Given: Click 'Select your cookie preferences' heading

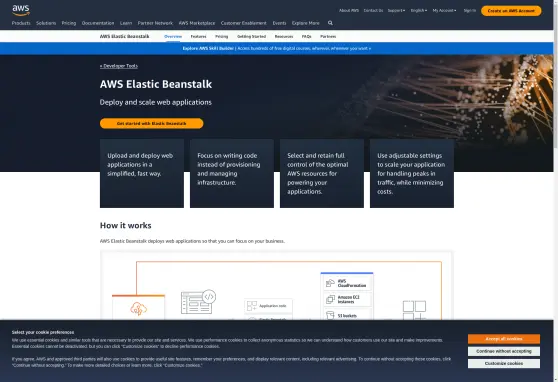Looking at the screenshot, I should point(43,332).
